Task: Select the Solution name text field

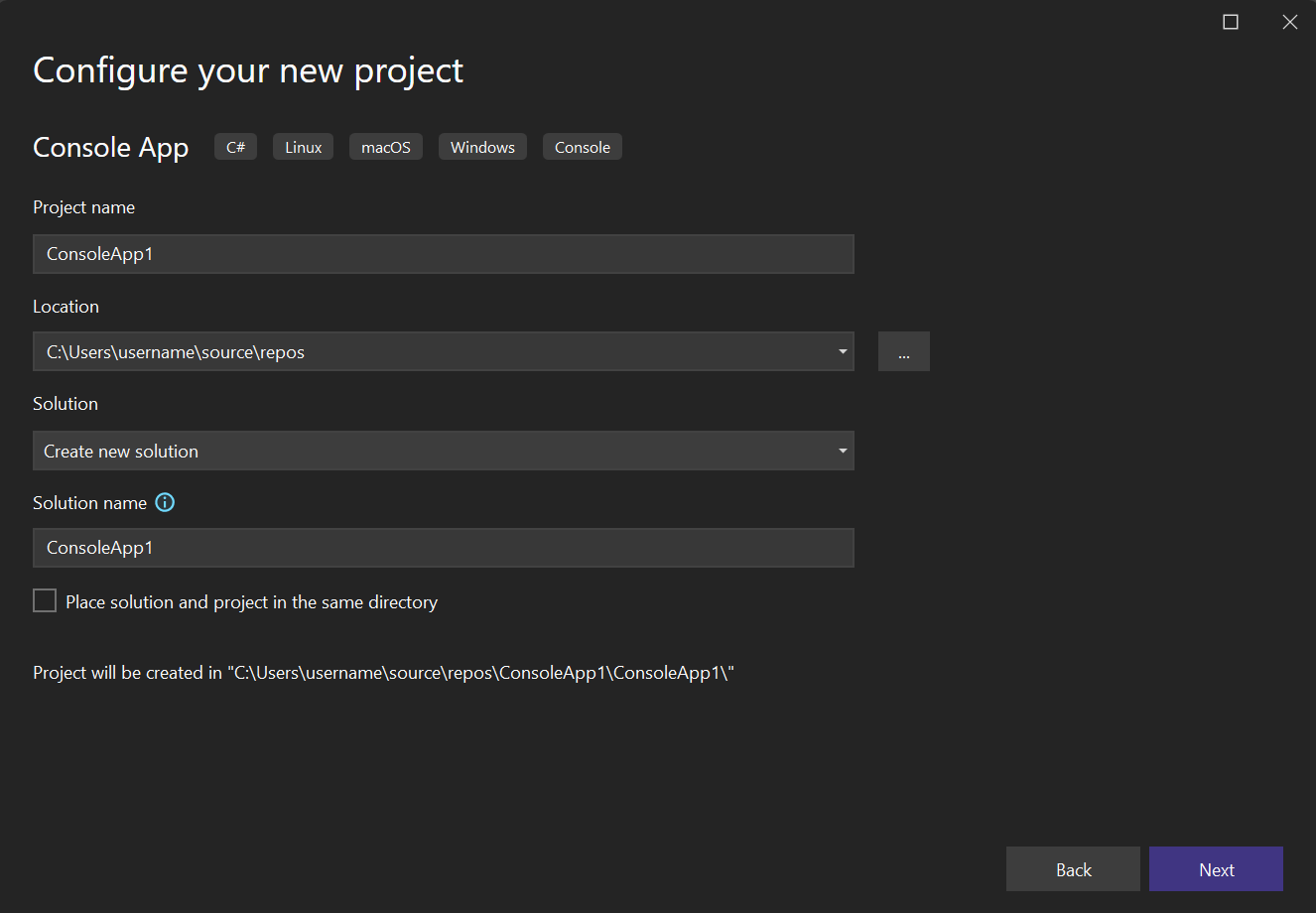Action: pos(444,548)
